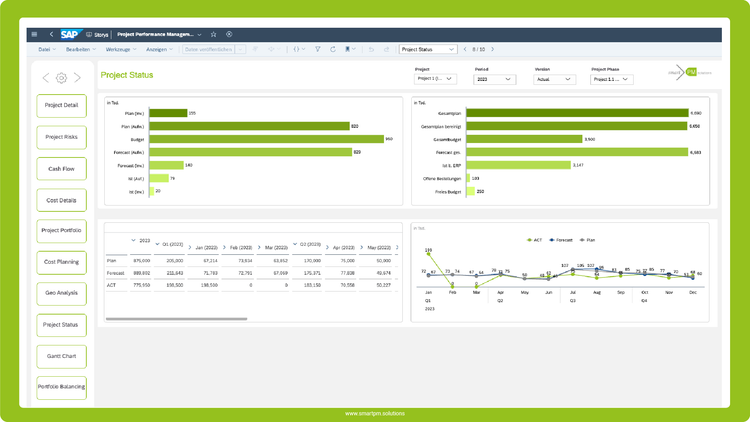Open Cost Details page

click(x=61, y=200)
